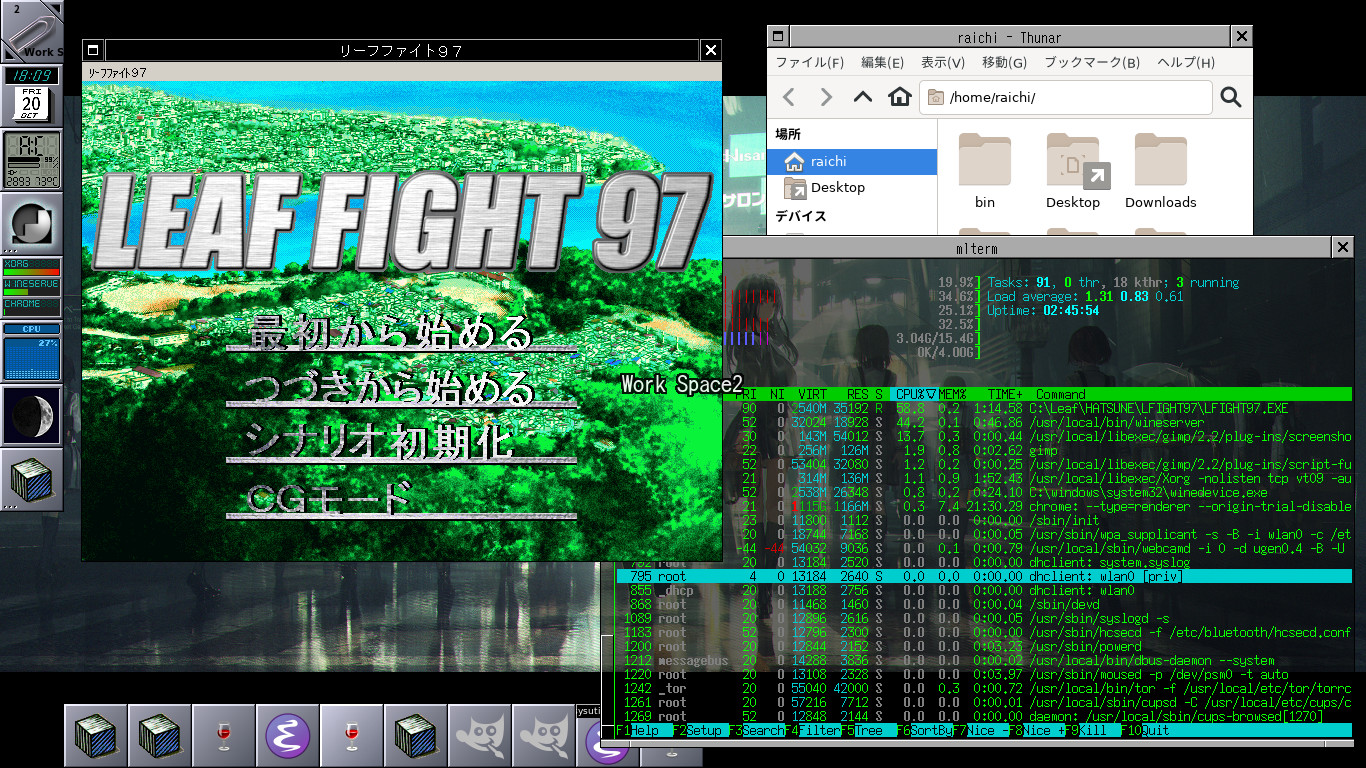Image resolution: width=1366 pixels, height=768 pixels.
Task: Click F10 Quit in htop footer
Action: pyautogui.click(x=1144, y=731)
